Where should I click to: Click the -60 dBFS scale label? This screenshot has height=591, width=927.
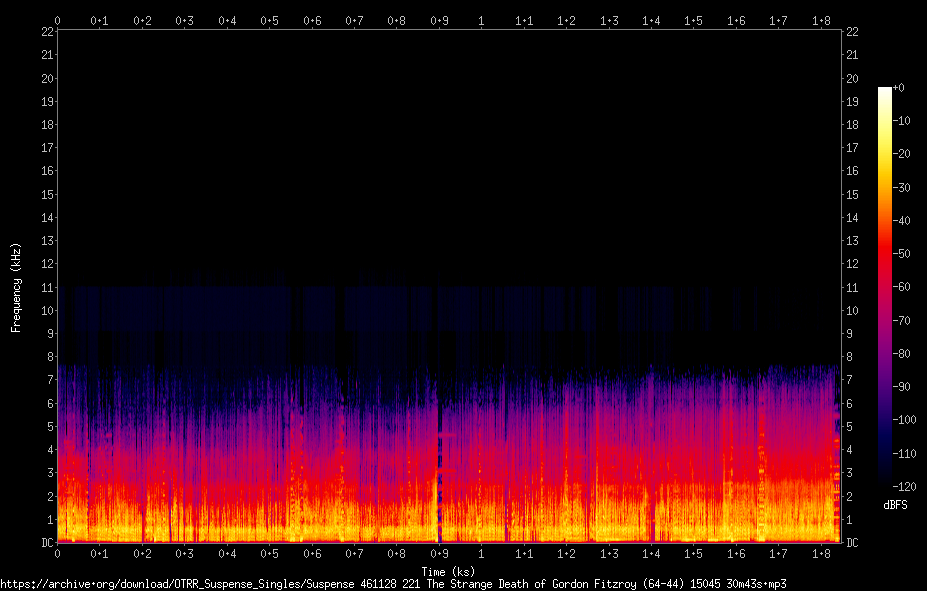click(901, 287)
